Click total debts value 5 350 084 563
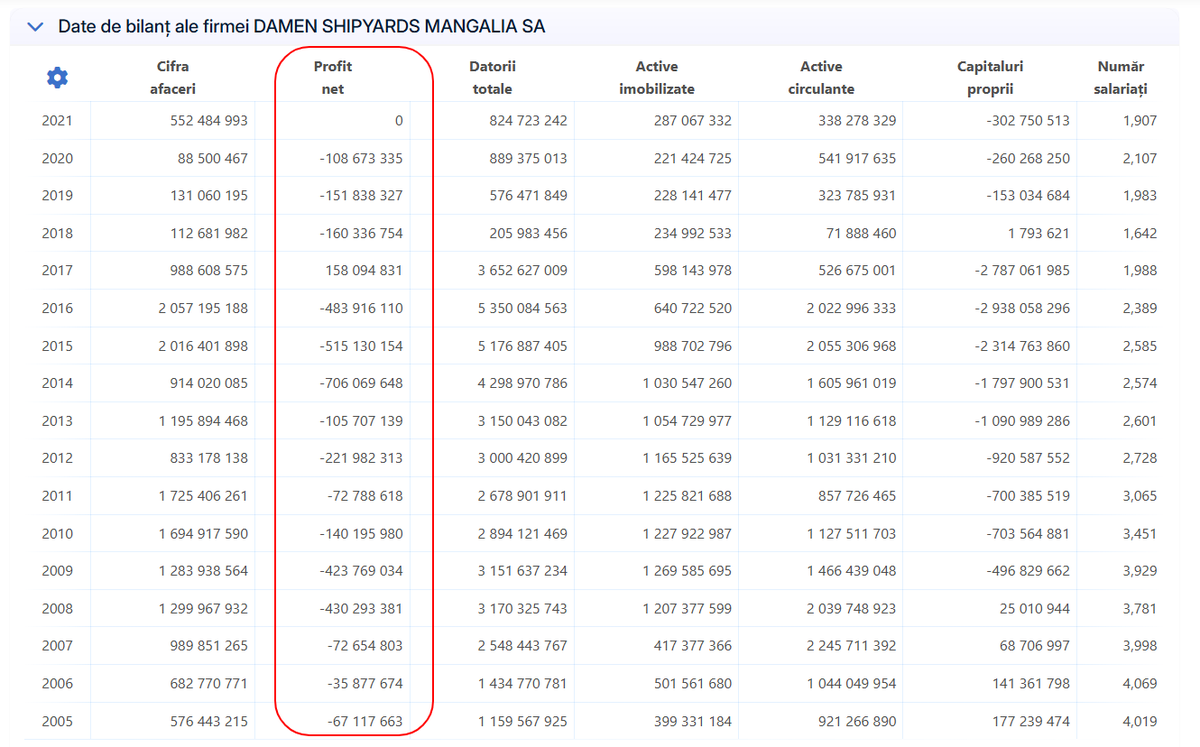This screenshot has height=747, width=1200. pyautogui.click(x=523, y=308)
